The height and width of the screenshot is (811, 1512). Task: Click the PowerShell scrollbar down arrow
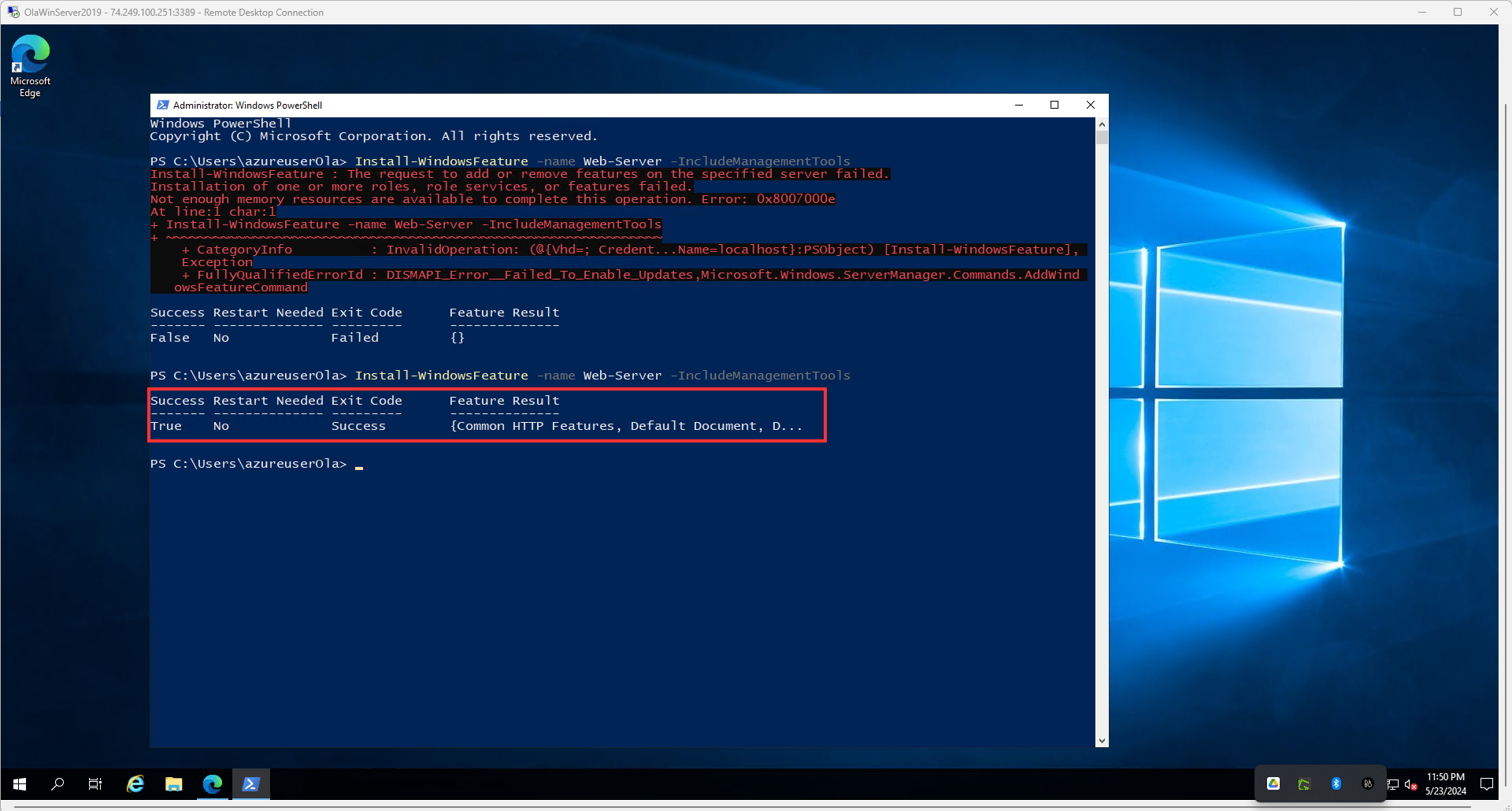click(x=1102, y=741)
